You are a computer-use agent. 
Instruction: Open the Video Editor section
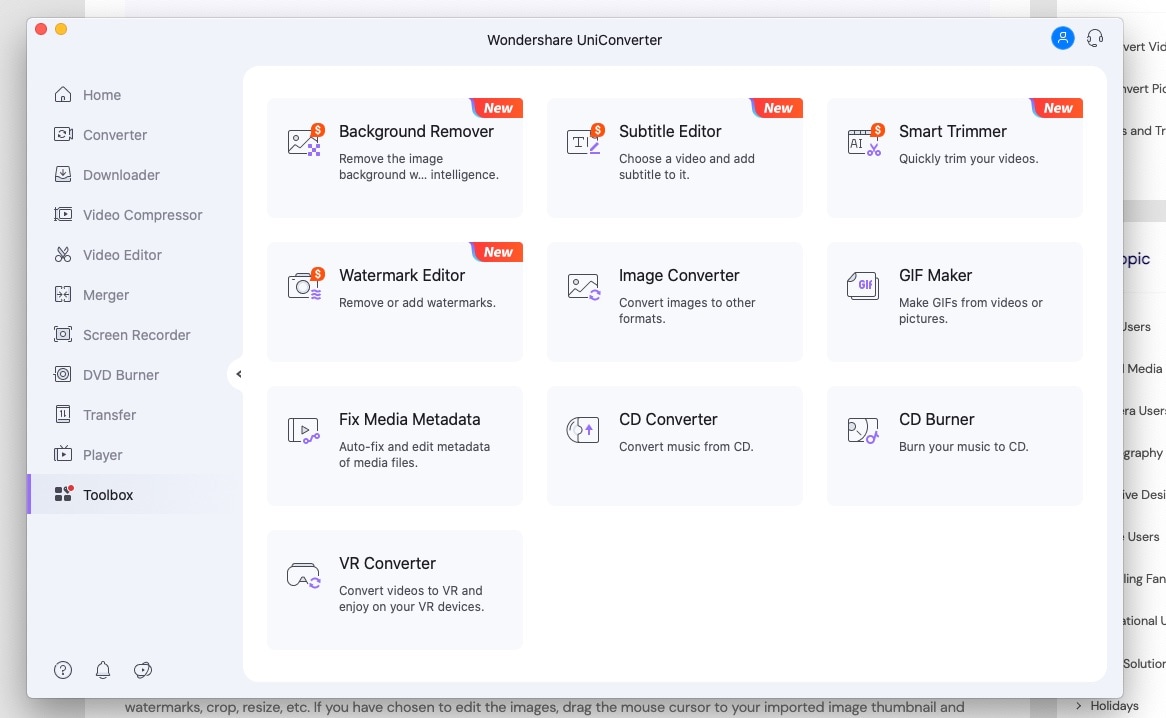click(x=123, y=255)
